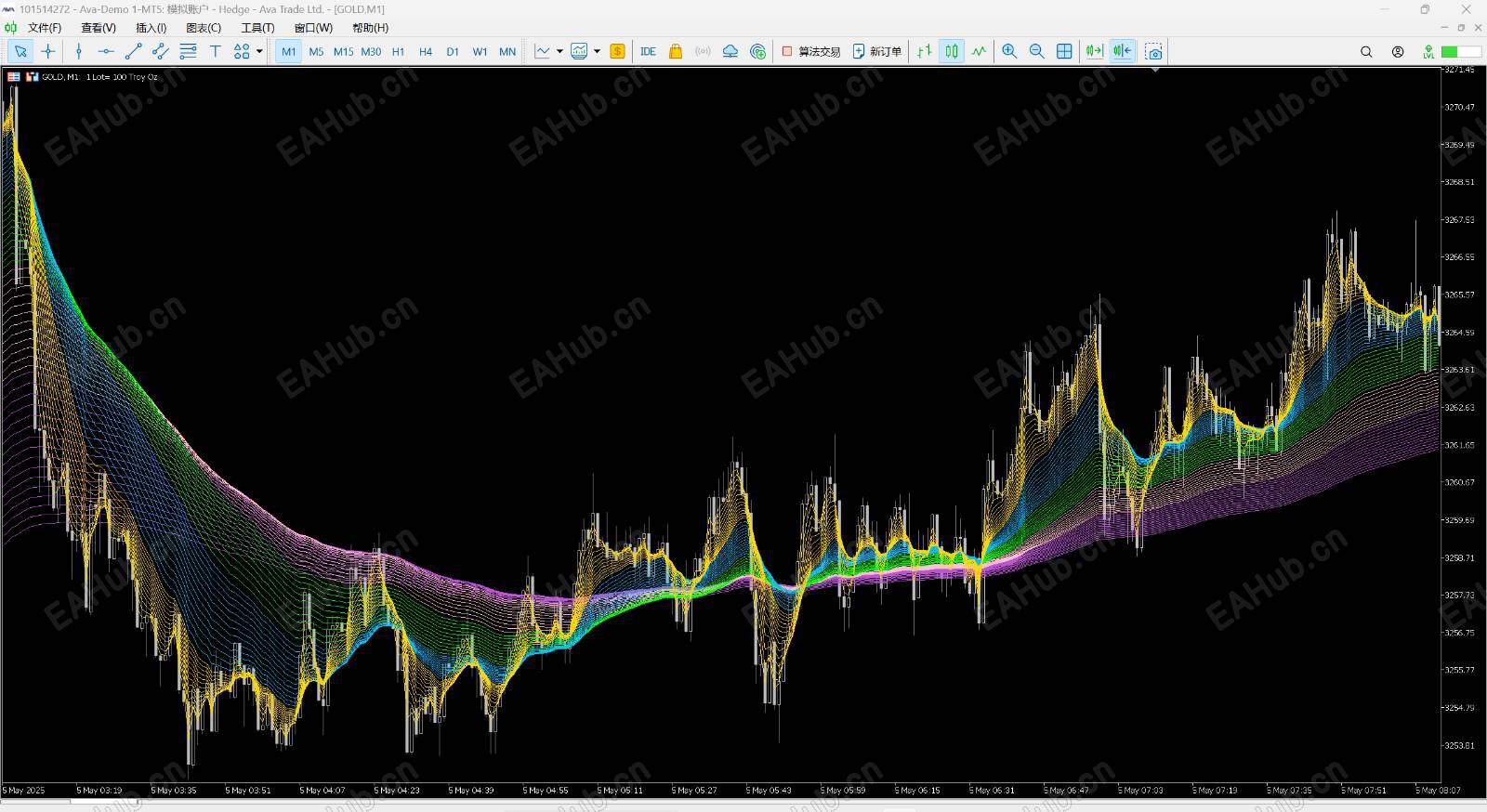The image size is (1487, 812).
Task: Toggle chart shift from right edge
Action: tap(1123, 52)
